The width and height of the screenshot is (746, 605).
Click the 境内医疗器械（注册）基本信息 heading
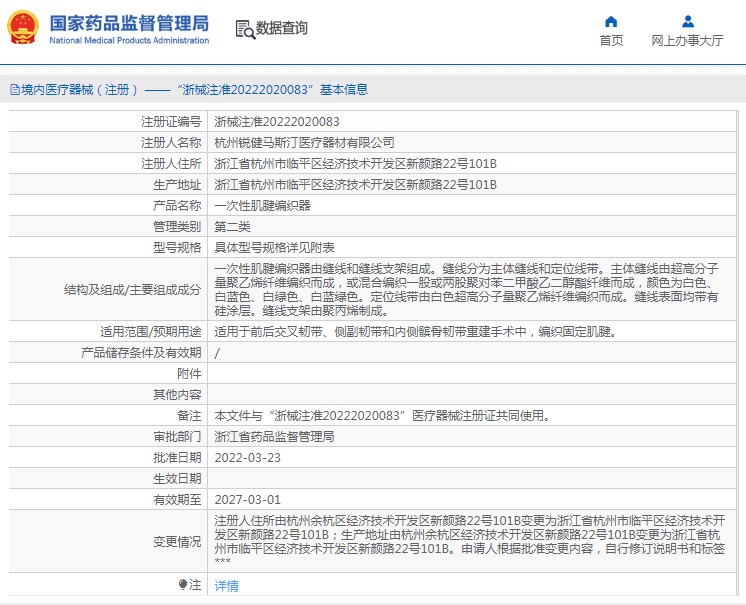194,89
